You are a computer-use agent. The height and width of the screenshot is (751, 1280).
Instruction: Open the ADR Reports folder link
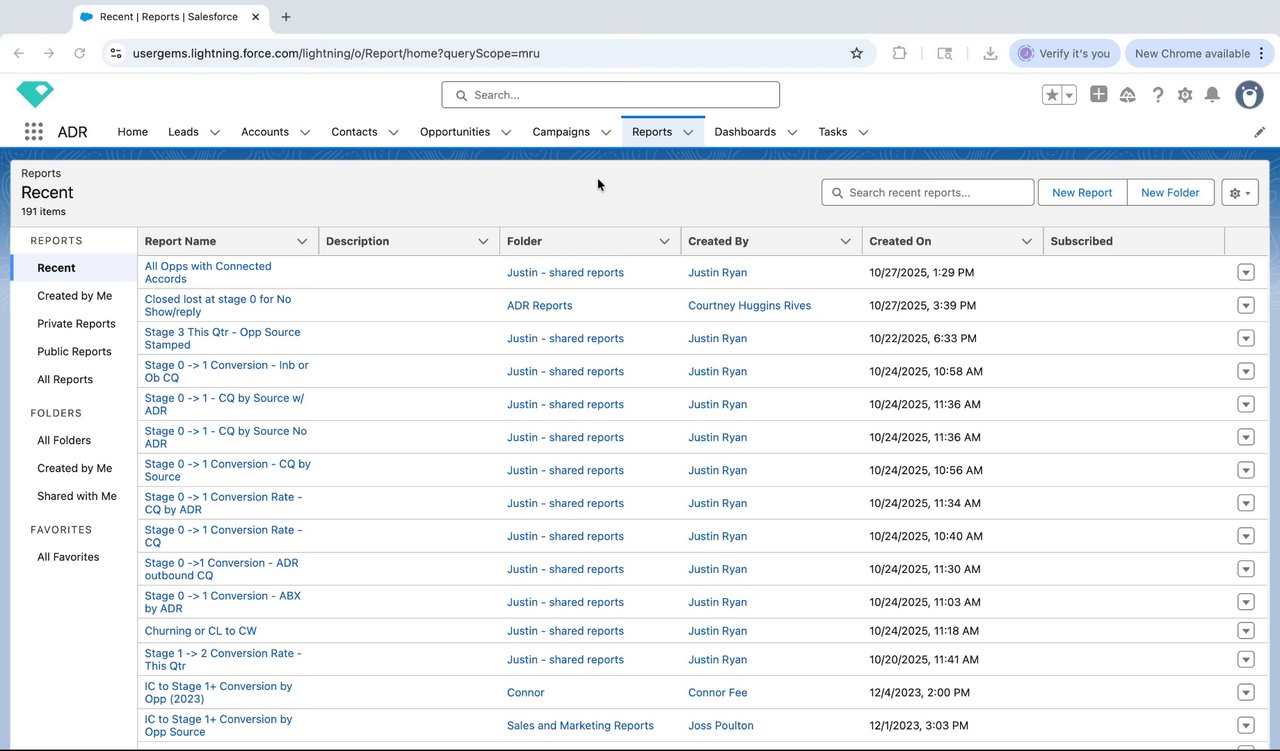(540, 306)
